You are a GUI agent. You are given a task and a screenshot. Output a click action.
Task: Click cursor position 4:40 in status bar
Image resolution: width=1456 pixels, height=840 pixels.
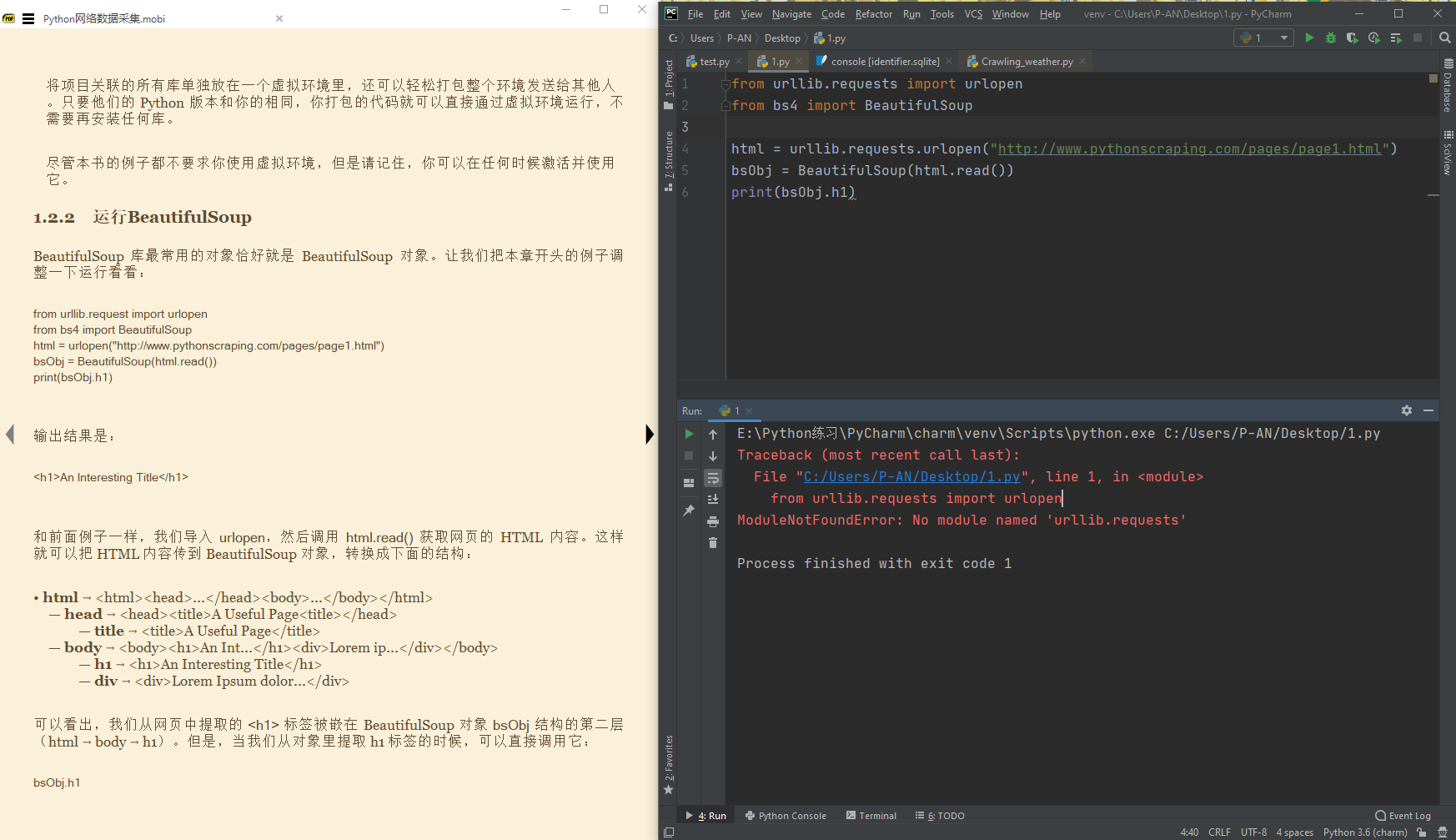pyautogui.click(x=1189, y=832)
